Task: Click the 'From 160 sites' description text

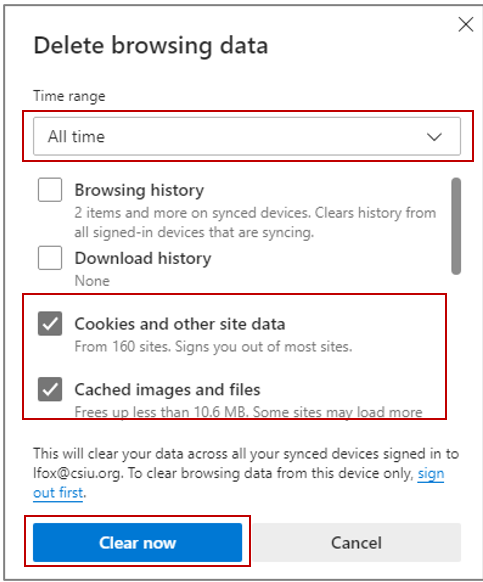Action: click(213, 346)
